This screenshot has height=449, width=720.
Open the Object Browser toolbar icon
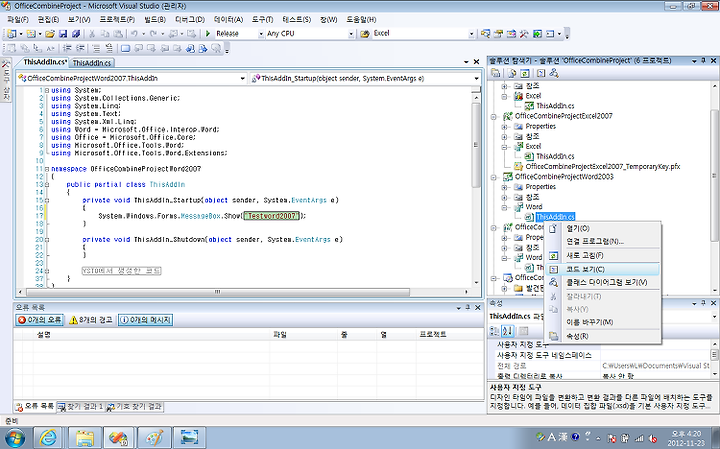point(511,34)
